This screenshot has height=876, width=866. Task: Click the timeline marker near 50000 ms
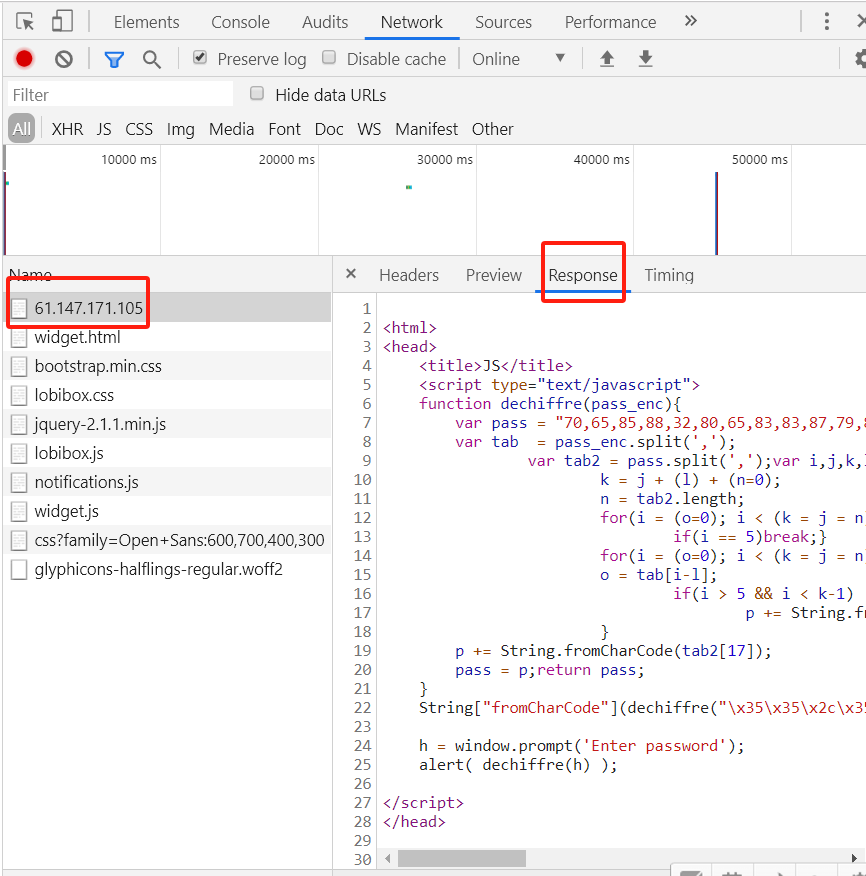[x=716, y=213]
